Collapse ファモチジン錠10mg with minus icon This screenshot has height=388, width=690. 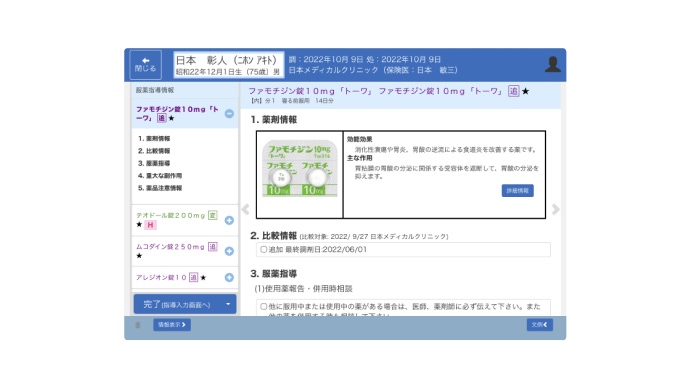pyautogui.click(x=229, y=113)
